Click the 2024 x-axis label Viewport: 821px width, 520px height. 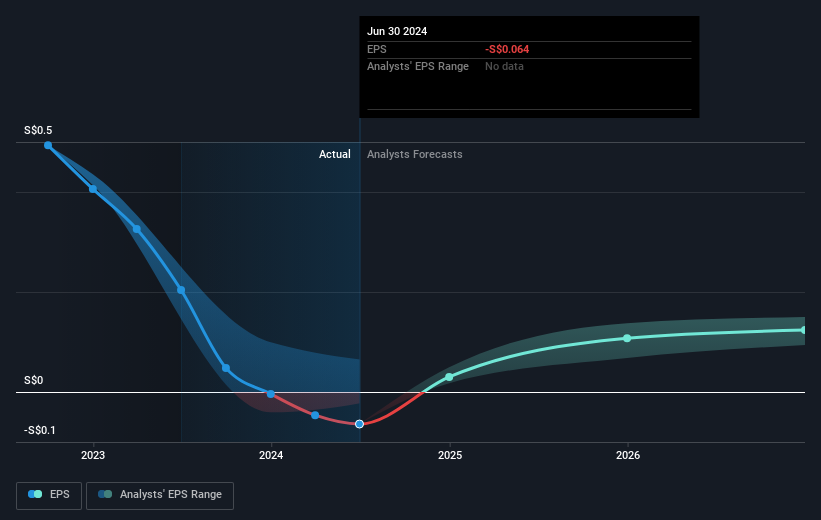click(271, 456)
